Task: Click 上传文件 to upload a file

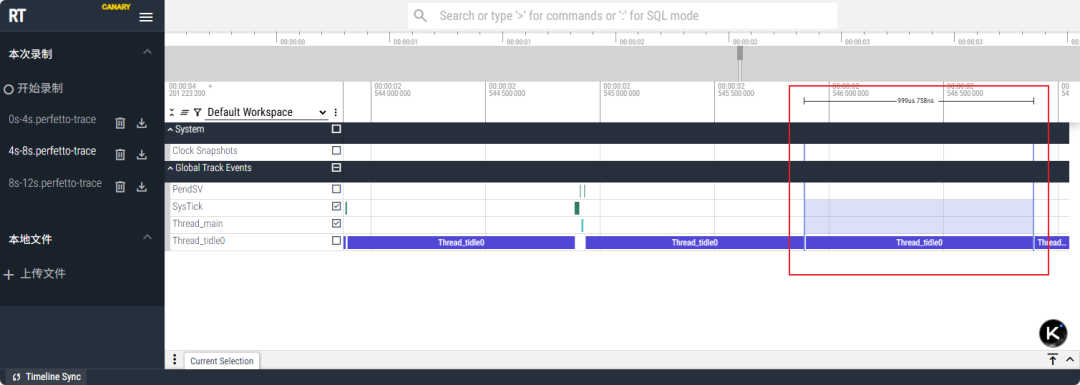Action: coord(43,274)
